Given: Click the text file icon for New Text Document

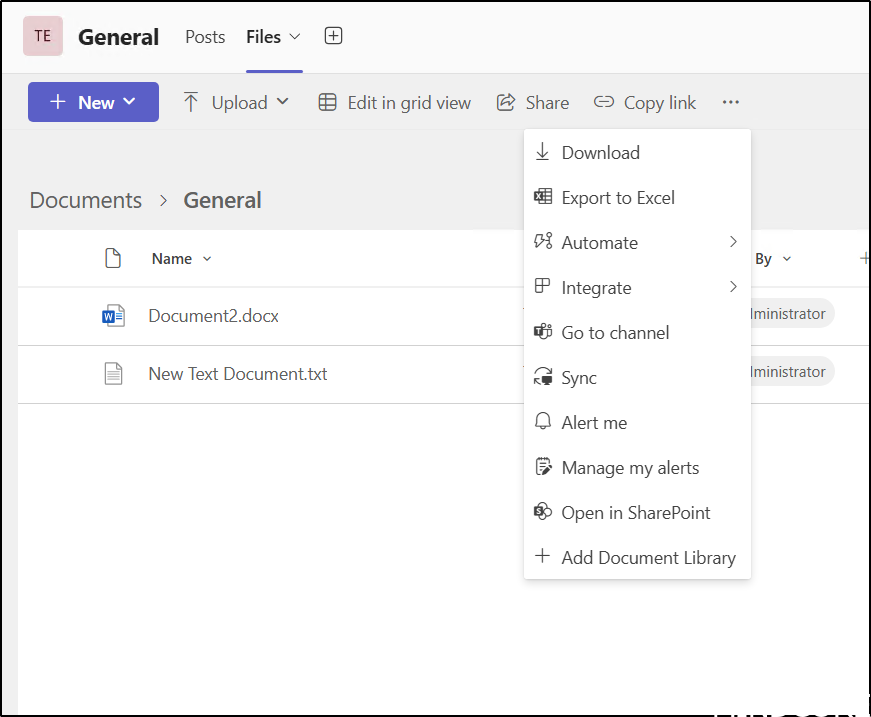Looking at the screenshot, I should click(113, 374).
